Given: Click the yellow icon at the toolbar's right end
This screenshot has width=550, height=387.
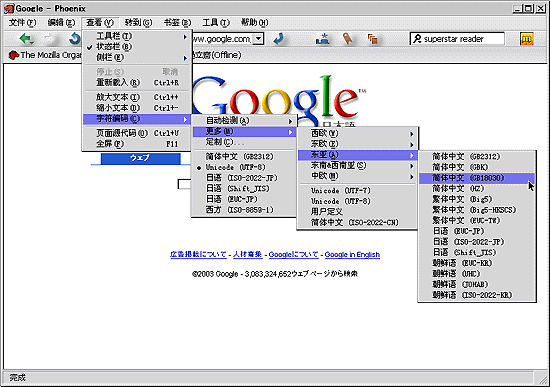Looking at the screenshot, I should click(x=526, y=39).
